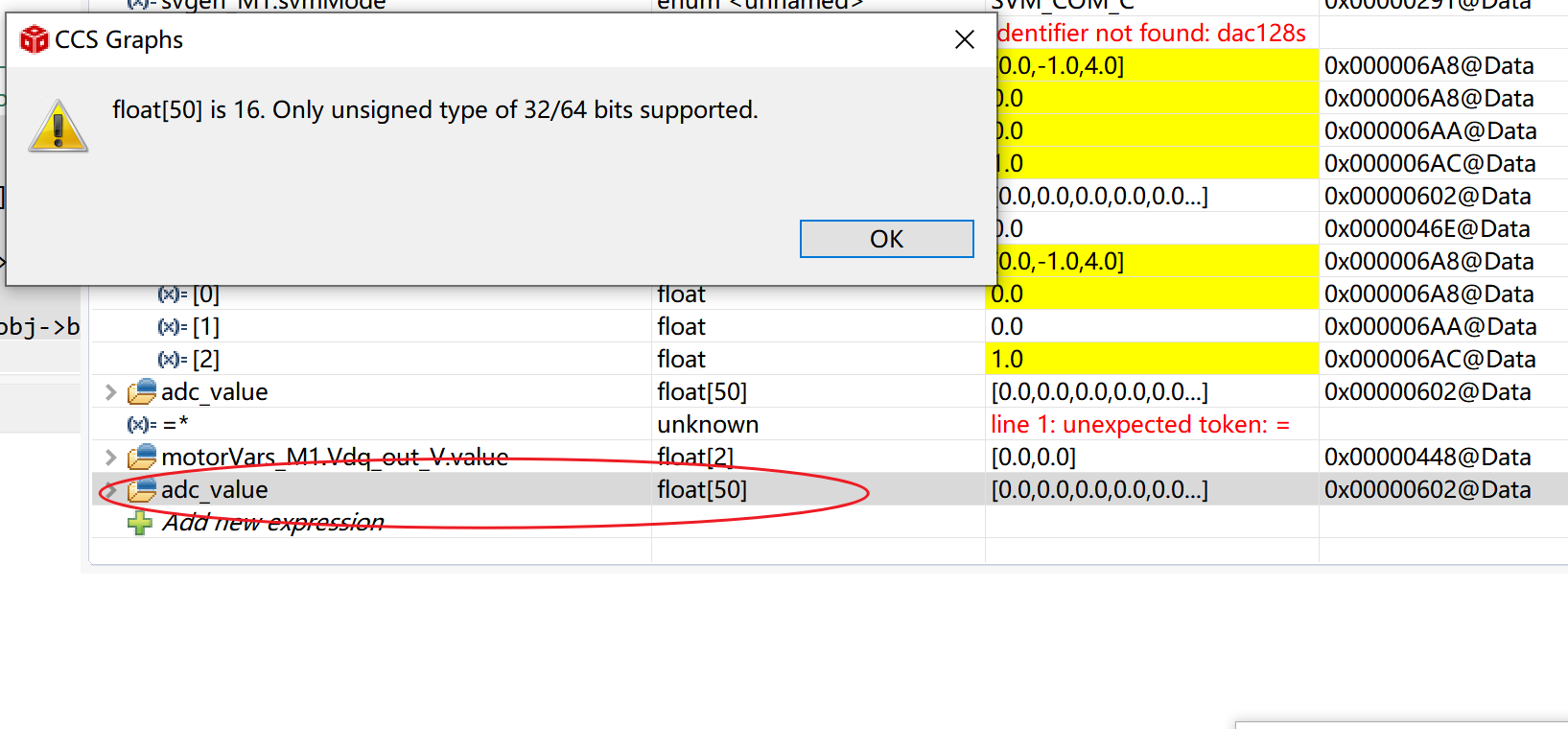Expand motorVars_M1.Vdq_out_V.value array
The height and width of the screenshot is (729, 1568).
[109, 458]
